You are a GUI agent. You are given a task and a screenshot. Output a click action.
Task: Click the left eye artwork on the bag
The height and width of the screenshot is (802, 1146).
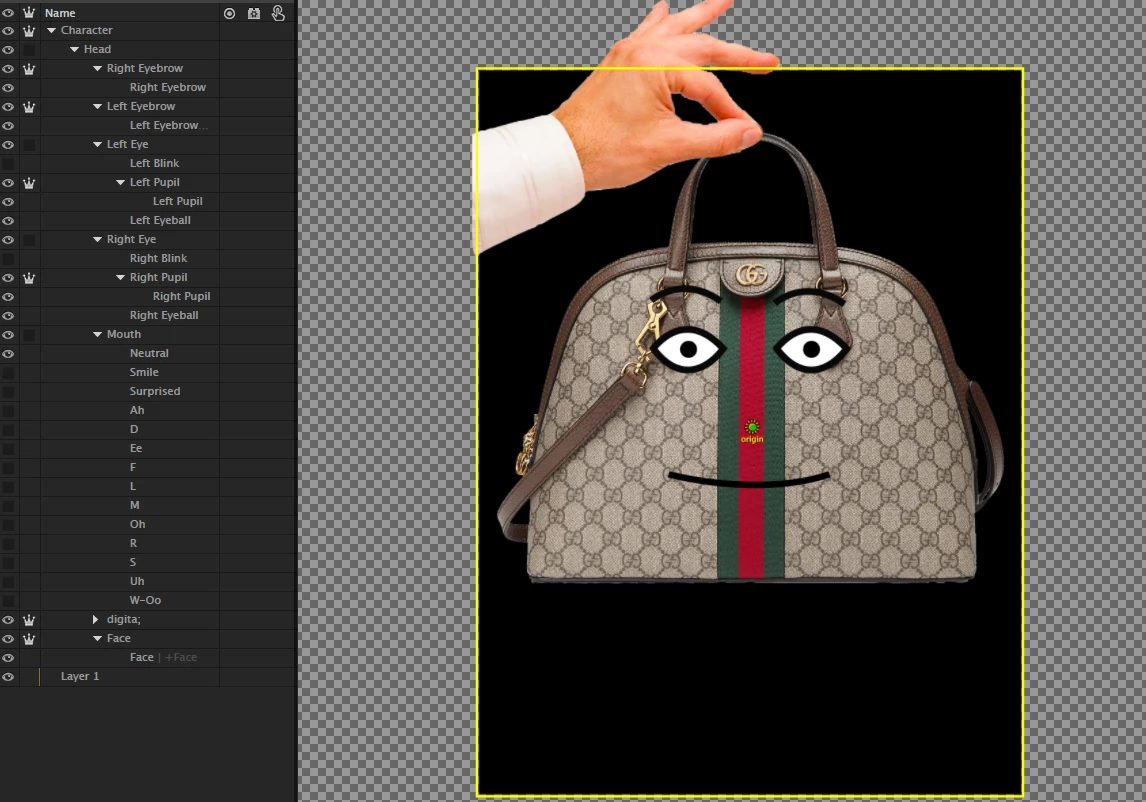pos(688,350)
